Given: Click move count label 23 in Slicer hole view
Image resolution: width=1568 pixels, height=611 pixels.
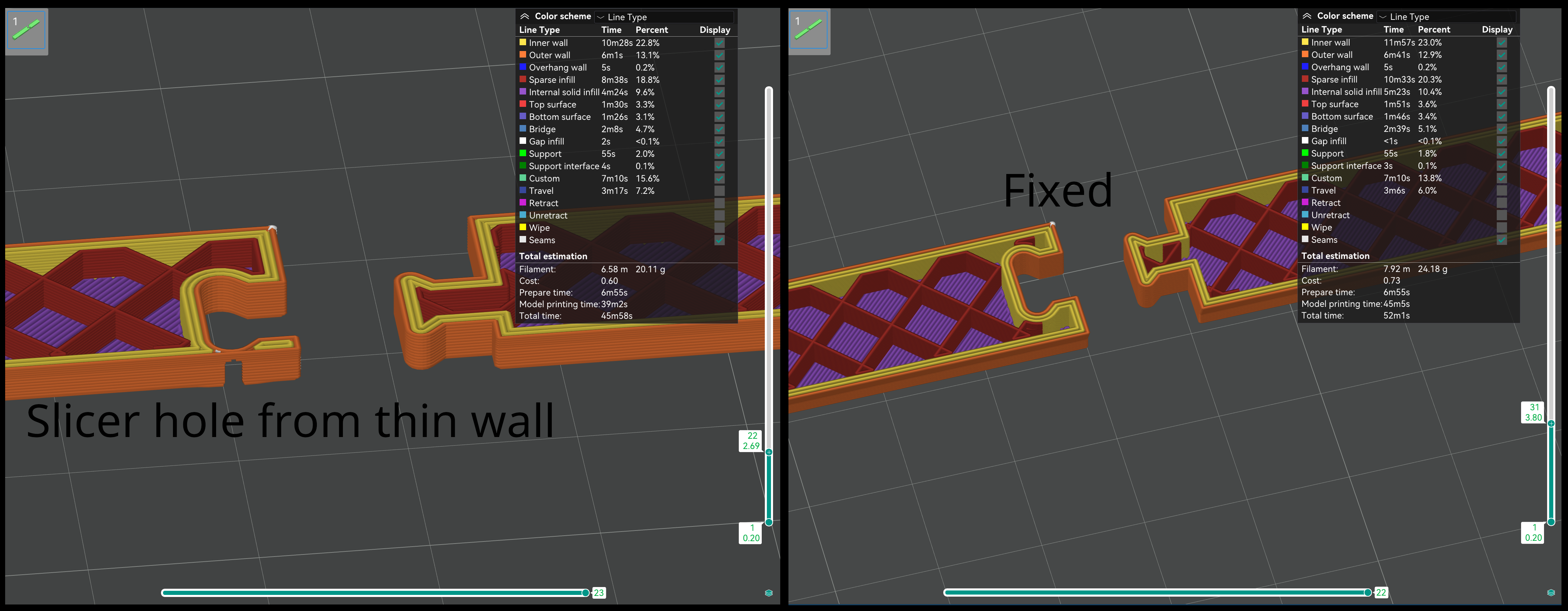Looking at the screenshot, I should point(599,593).
